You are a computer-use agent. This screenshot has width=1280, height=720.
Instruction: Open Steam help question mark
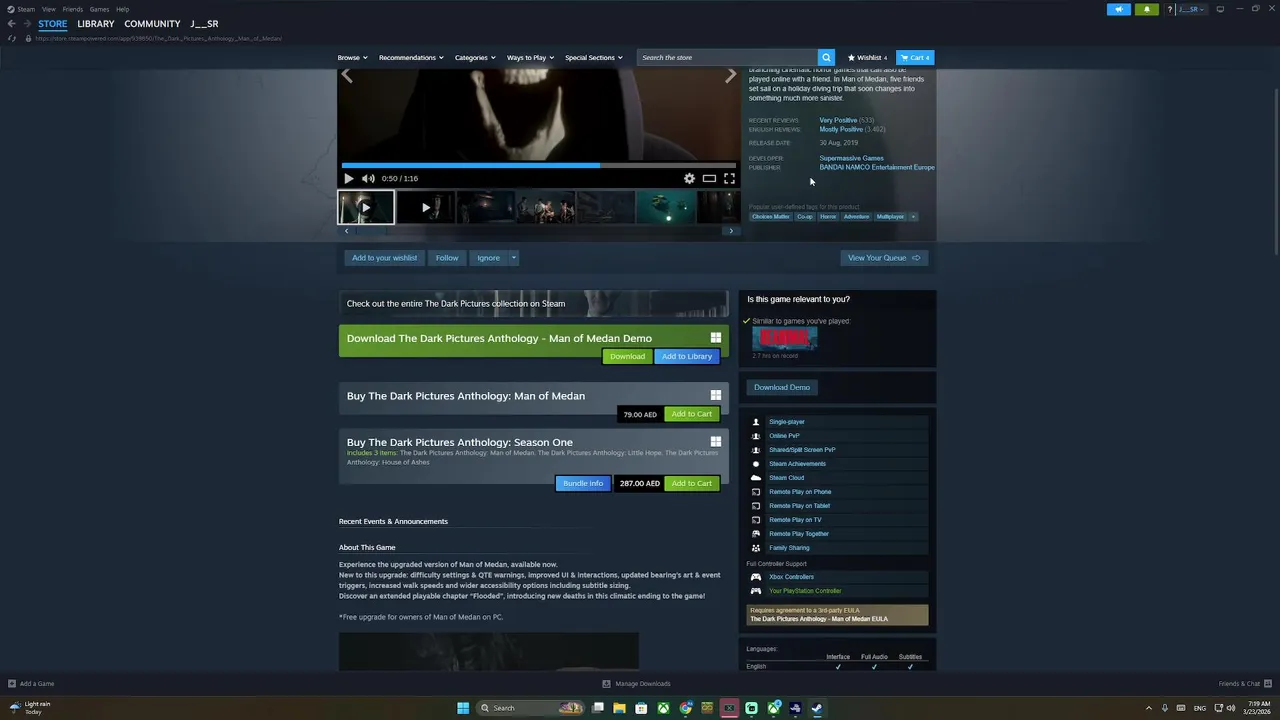coord(1169,9)
